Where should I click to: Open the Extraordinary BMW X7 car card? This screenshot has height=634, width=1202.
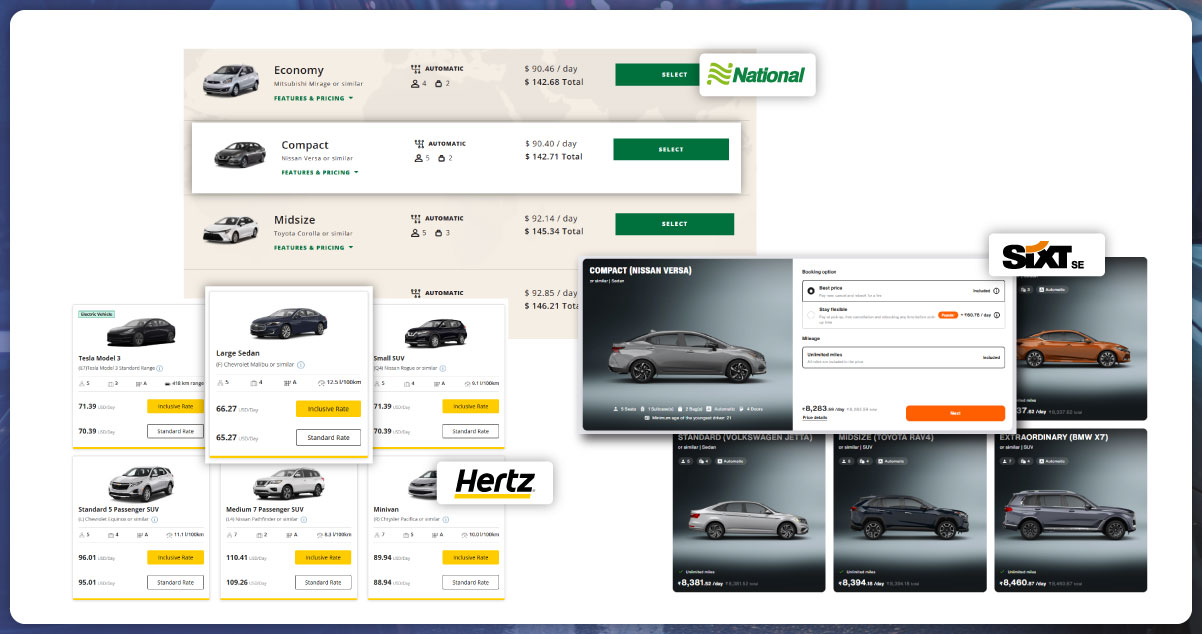click(1070, 510)
